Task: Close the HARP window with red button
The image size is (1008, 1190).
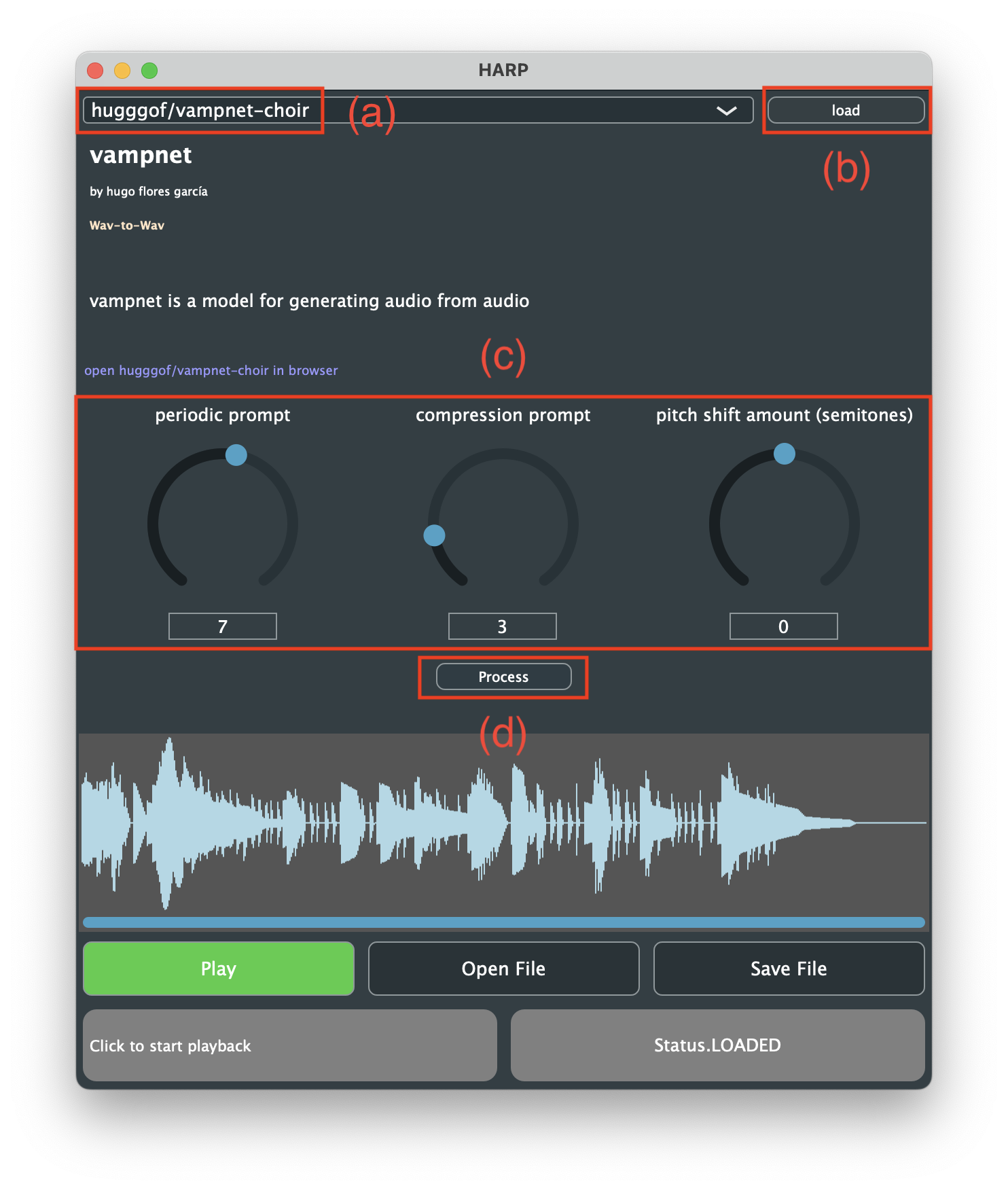Action: pyautogui.click(x=95, y=71)
